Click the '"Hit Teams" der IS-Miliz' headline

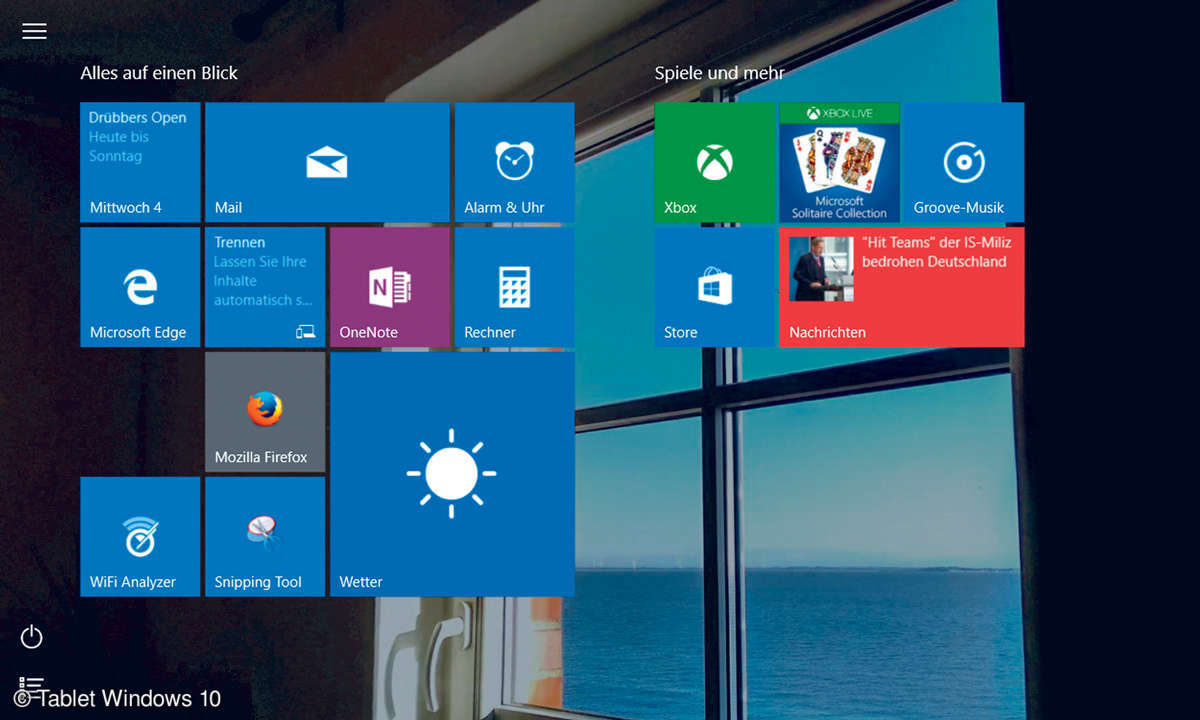point(936,242)
